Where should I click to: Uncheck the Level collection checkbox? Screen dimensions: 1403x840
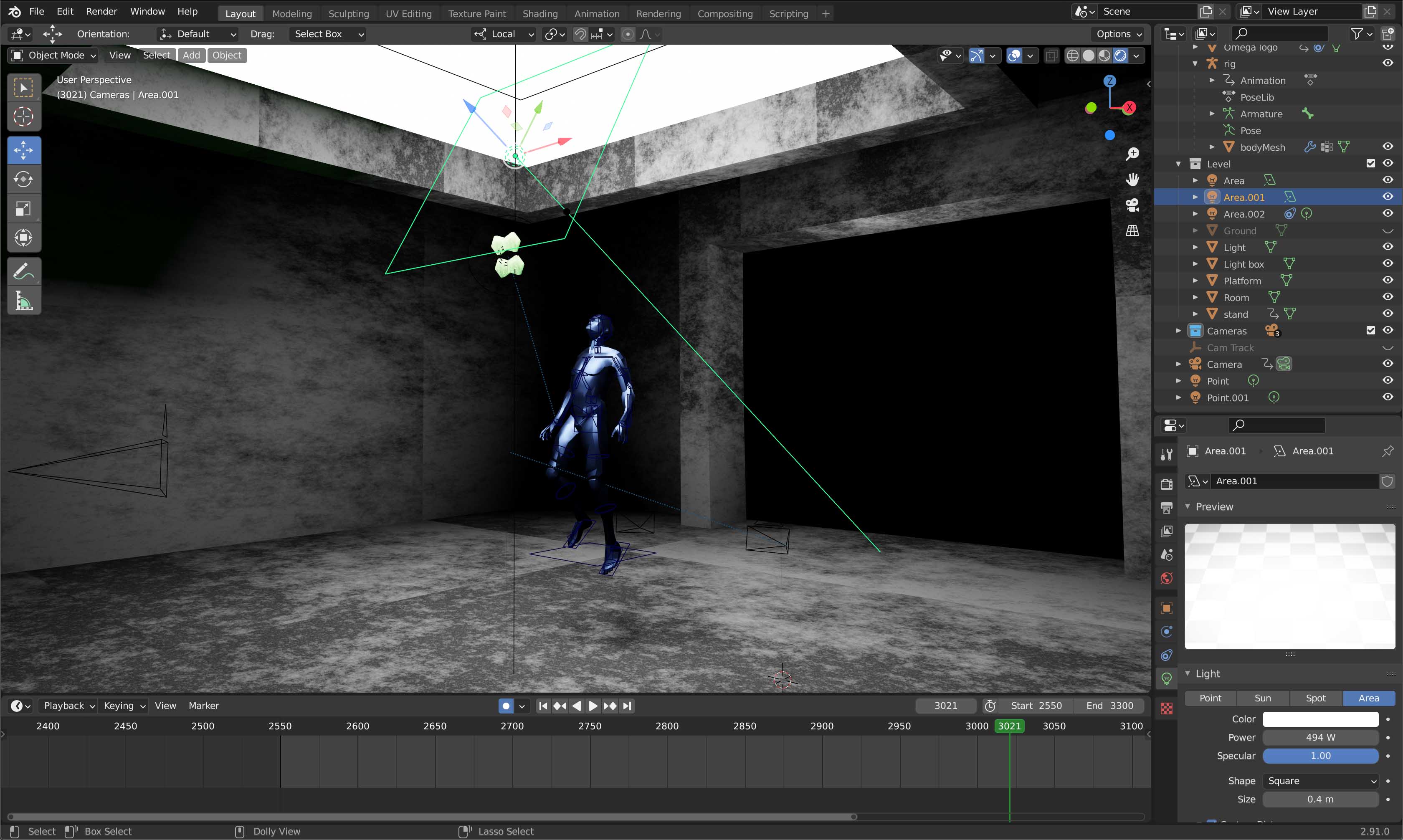[1371, 163]
